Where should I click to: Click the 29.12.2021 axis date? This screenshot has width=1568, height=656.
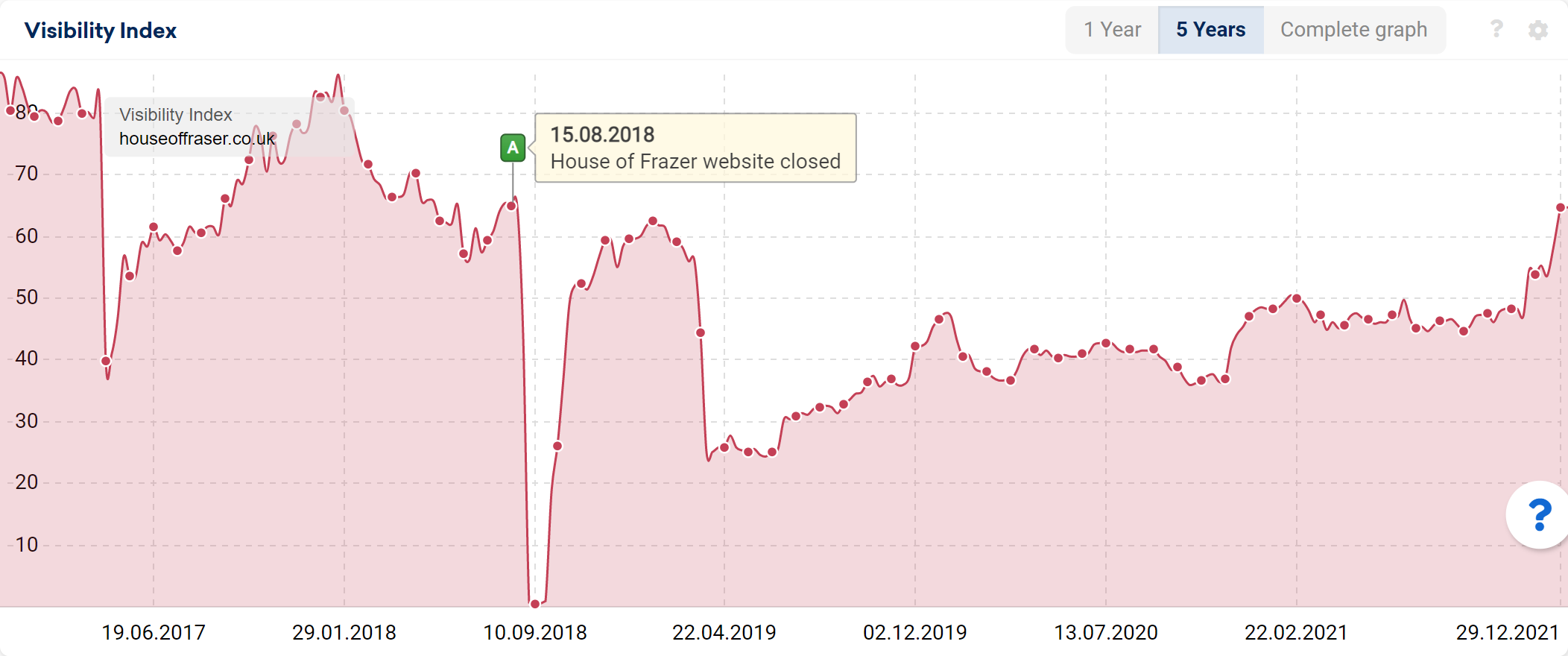pos(1508,633)
